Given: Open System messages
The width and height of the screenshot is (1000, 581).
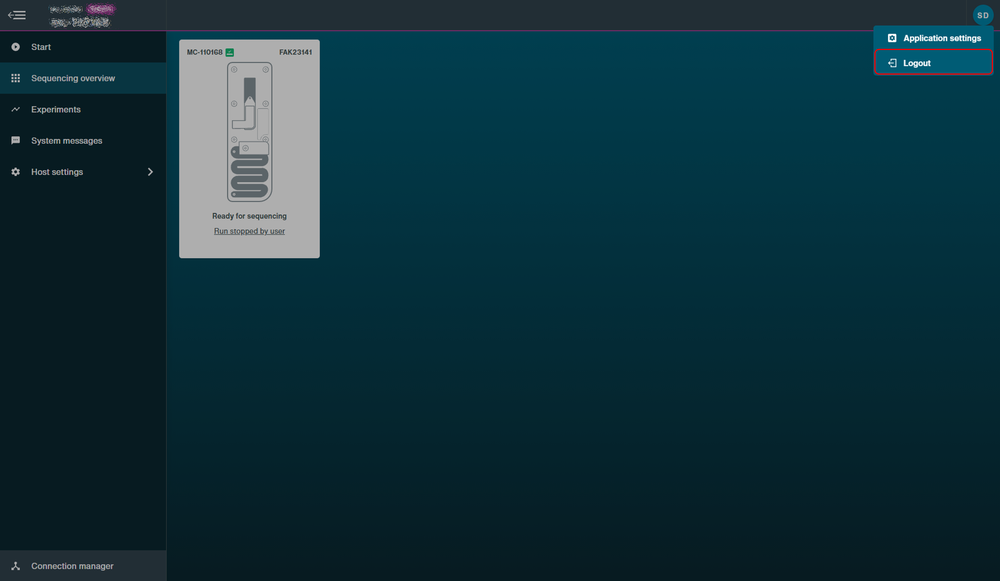Looking at the screenshot, I should pyautogui.click(x=83, y=140).
